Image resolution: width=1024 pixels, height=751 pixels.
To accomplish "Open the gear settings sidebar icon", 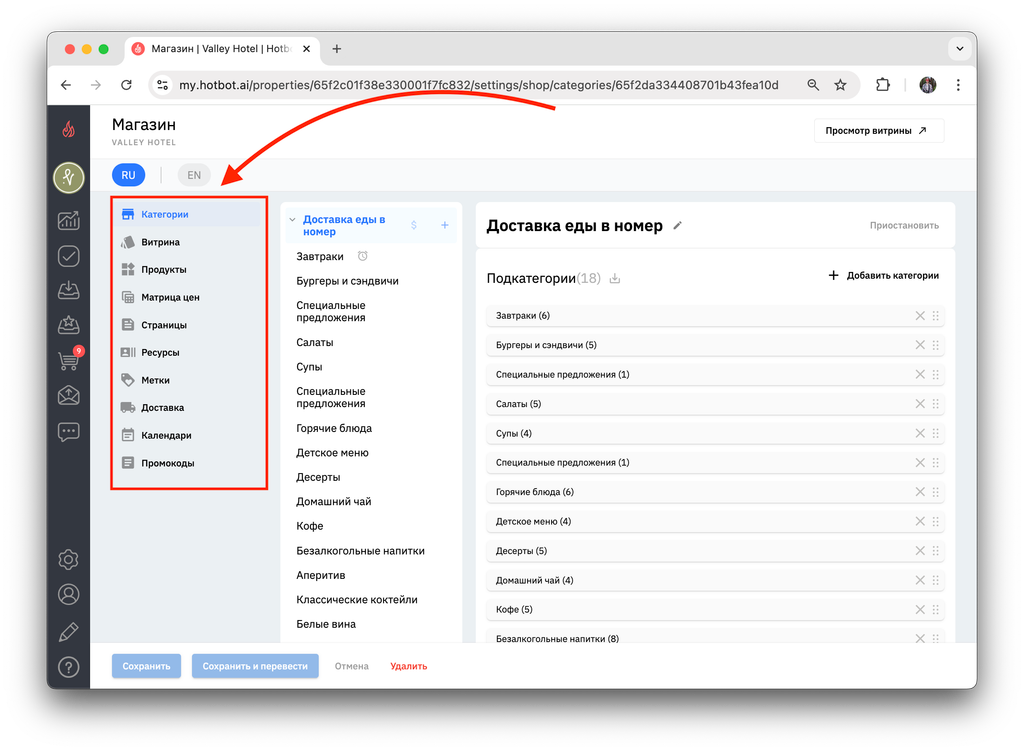I will [69, 560].
